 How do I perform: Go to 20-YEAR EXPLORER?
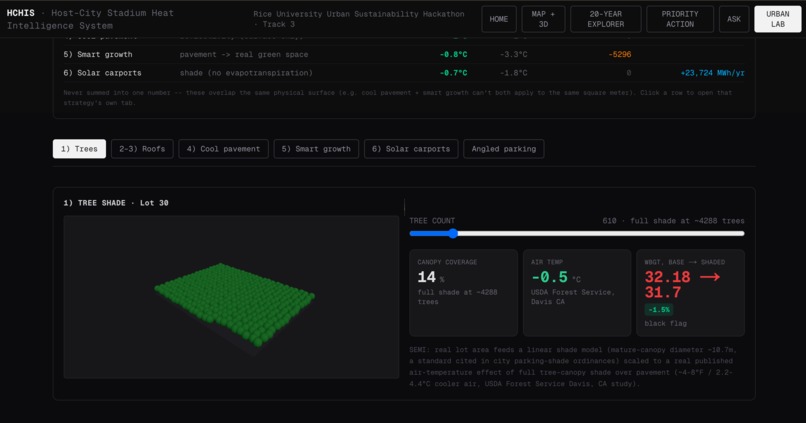(606, 19)
